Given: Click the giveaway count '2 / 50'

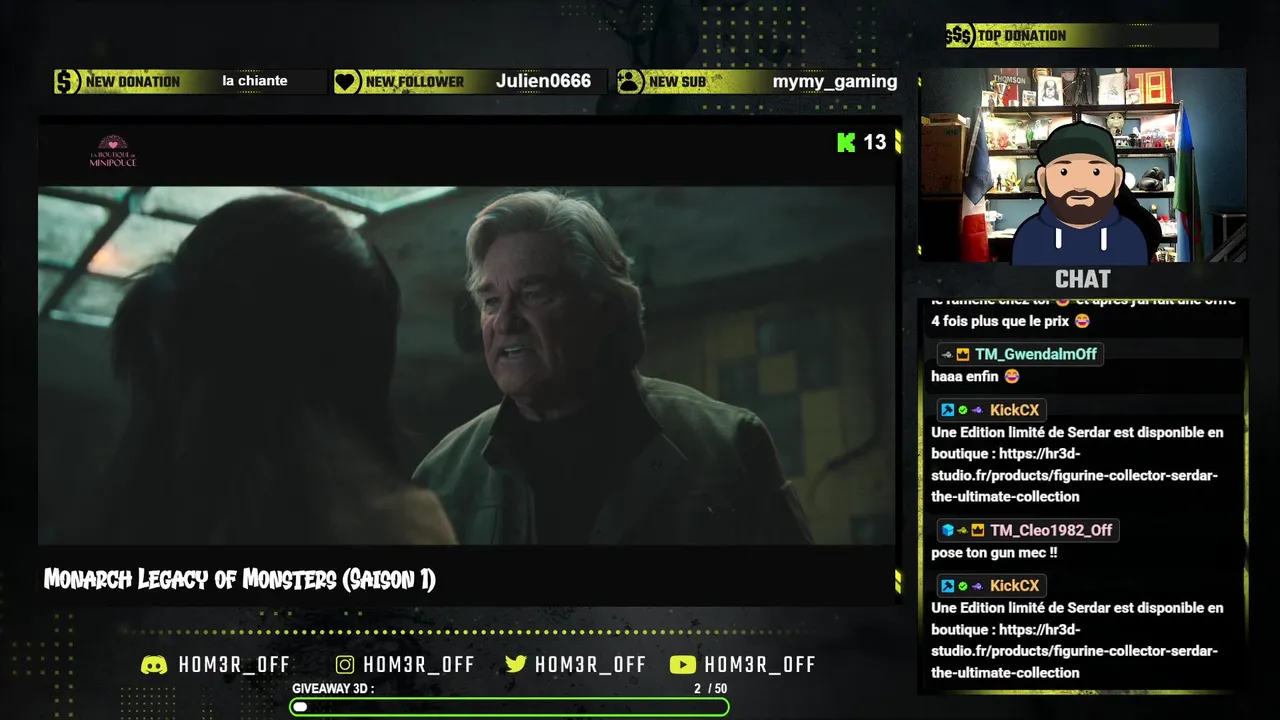Looking at the screenshot, I should click(x=710, y=689).
